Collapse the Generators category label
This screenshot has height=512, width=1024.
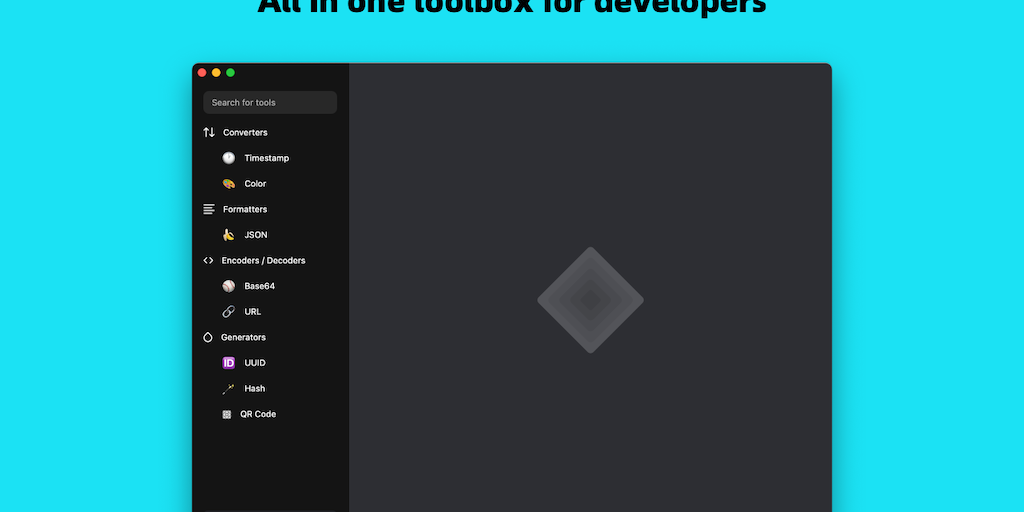coord(243,337)
